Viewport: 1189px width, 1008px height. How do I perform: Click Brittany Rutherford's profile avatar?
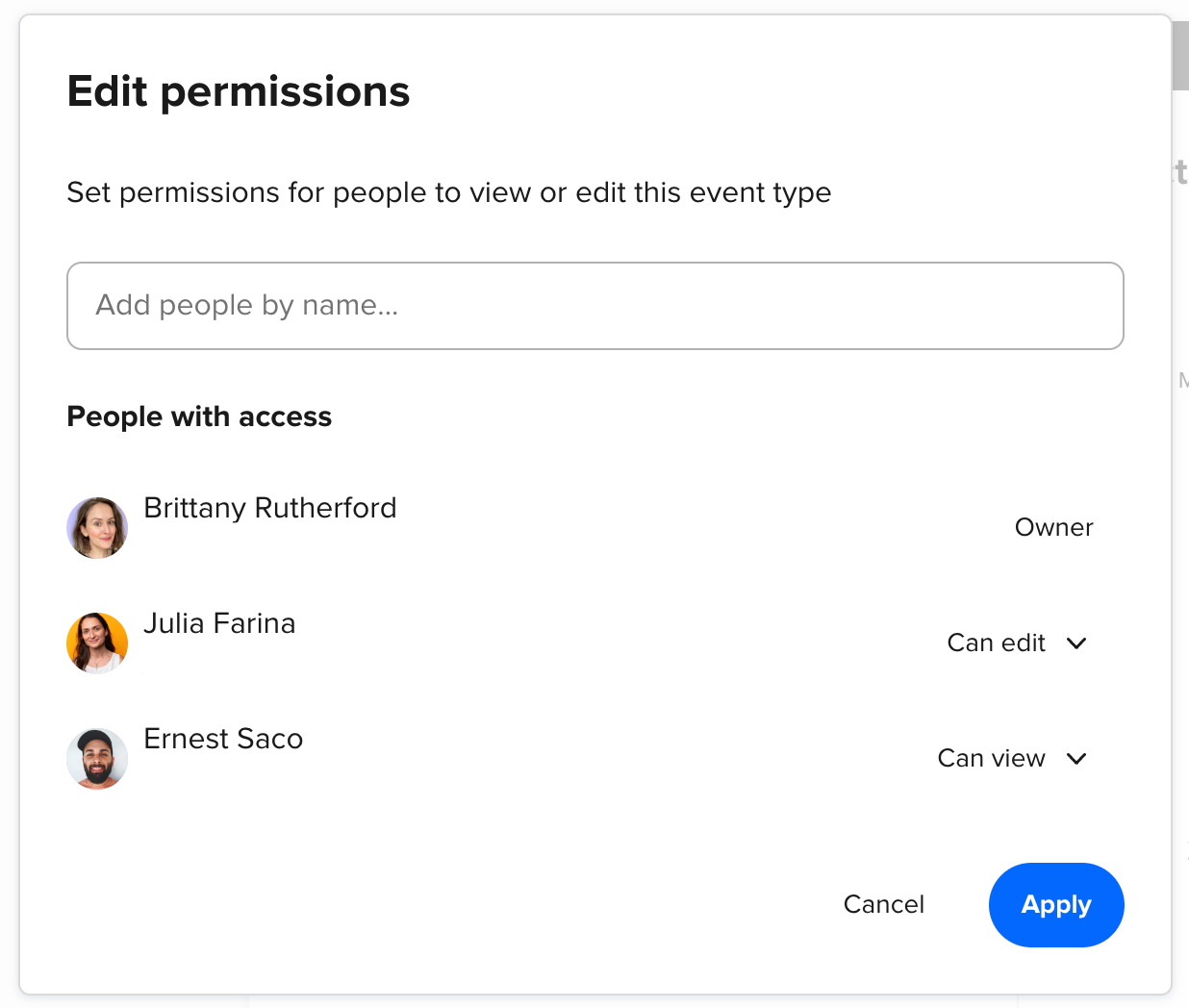pos(97,528)
